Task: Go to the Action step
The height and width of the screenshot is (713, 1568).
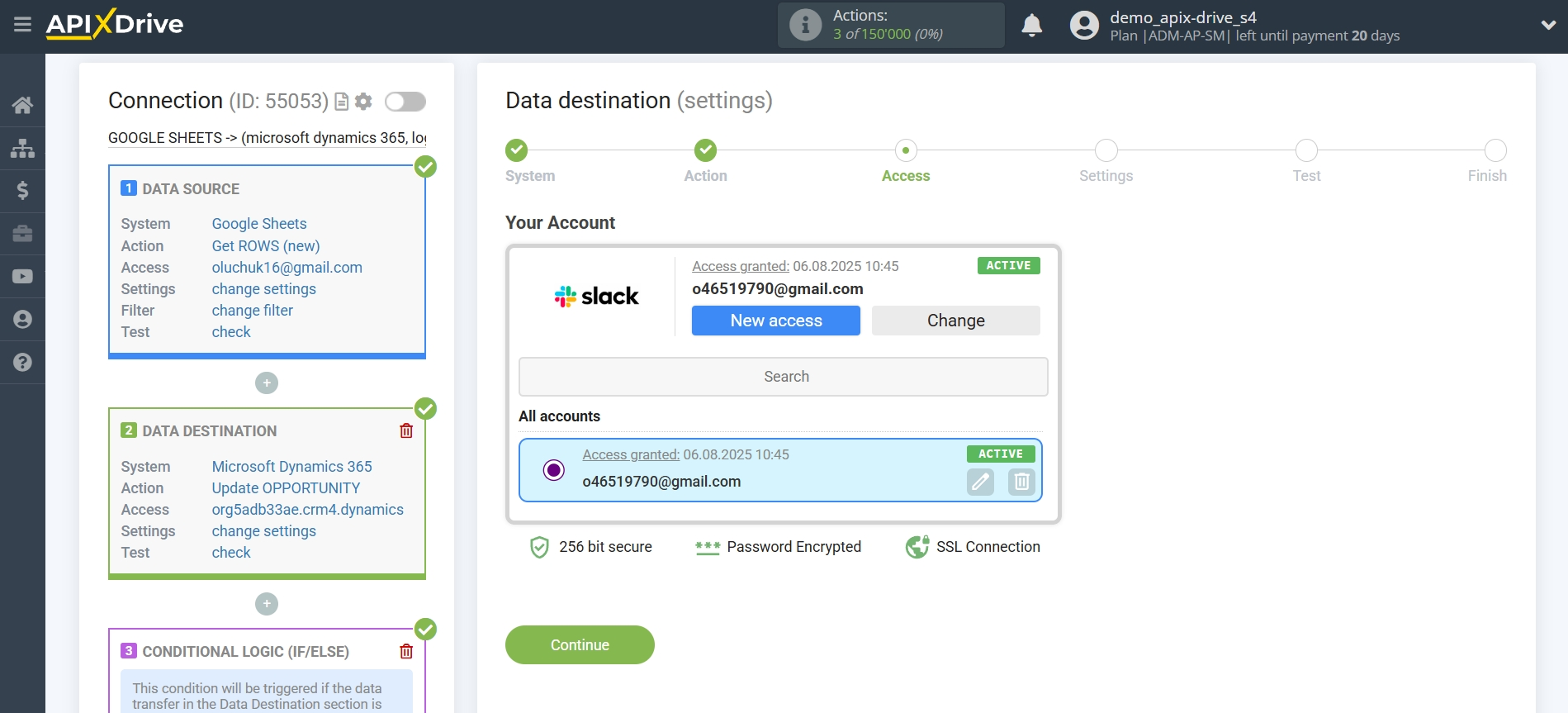Action: click(x=706, y=150)
